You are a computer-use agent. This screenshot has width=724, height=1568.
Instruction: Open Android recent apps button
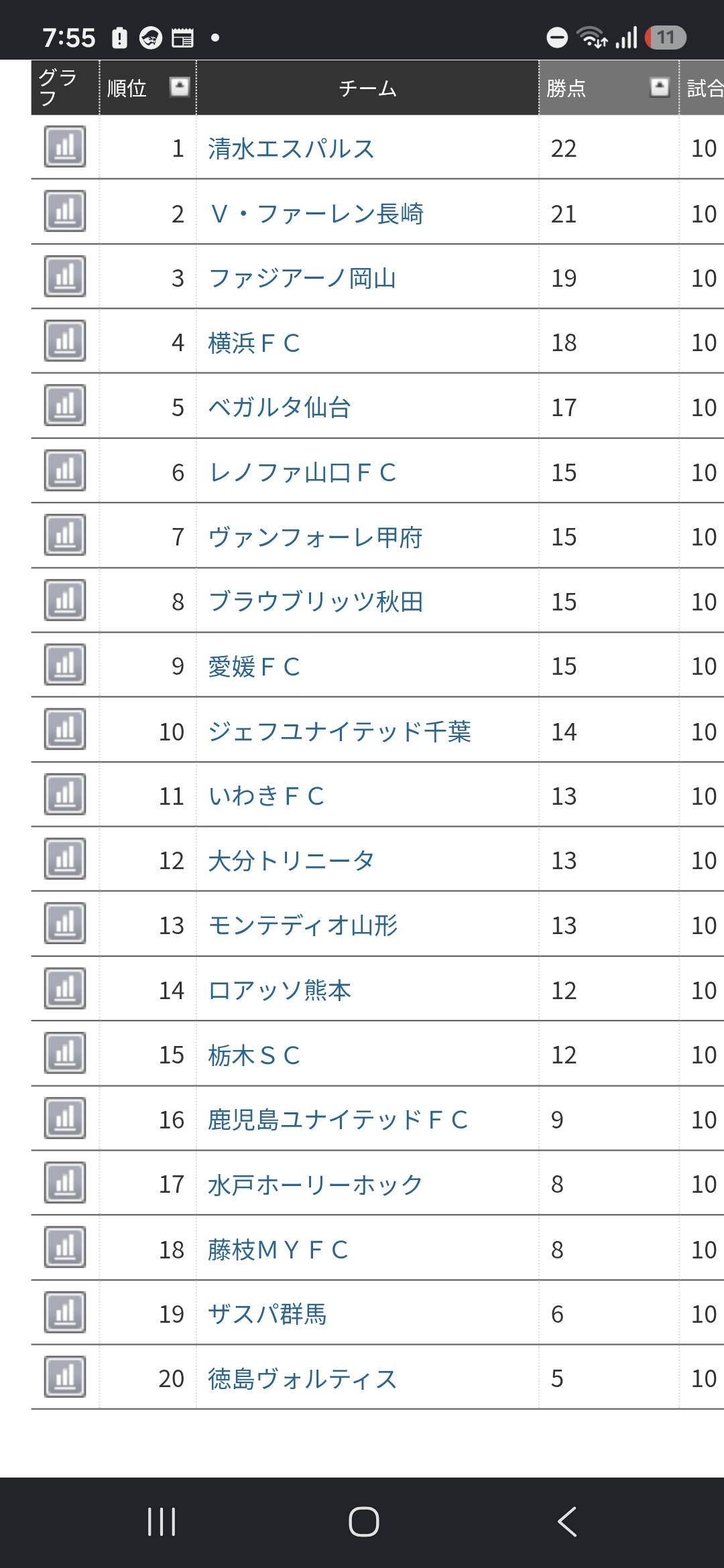162,1521
